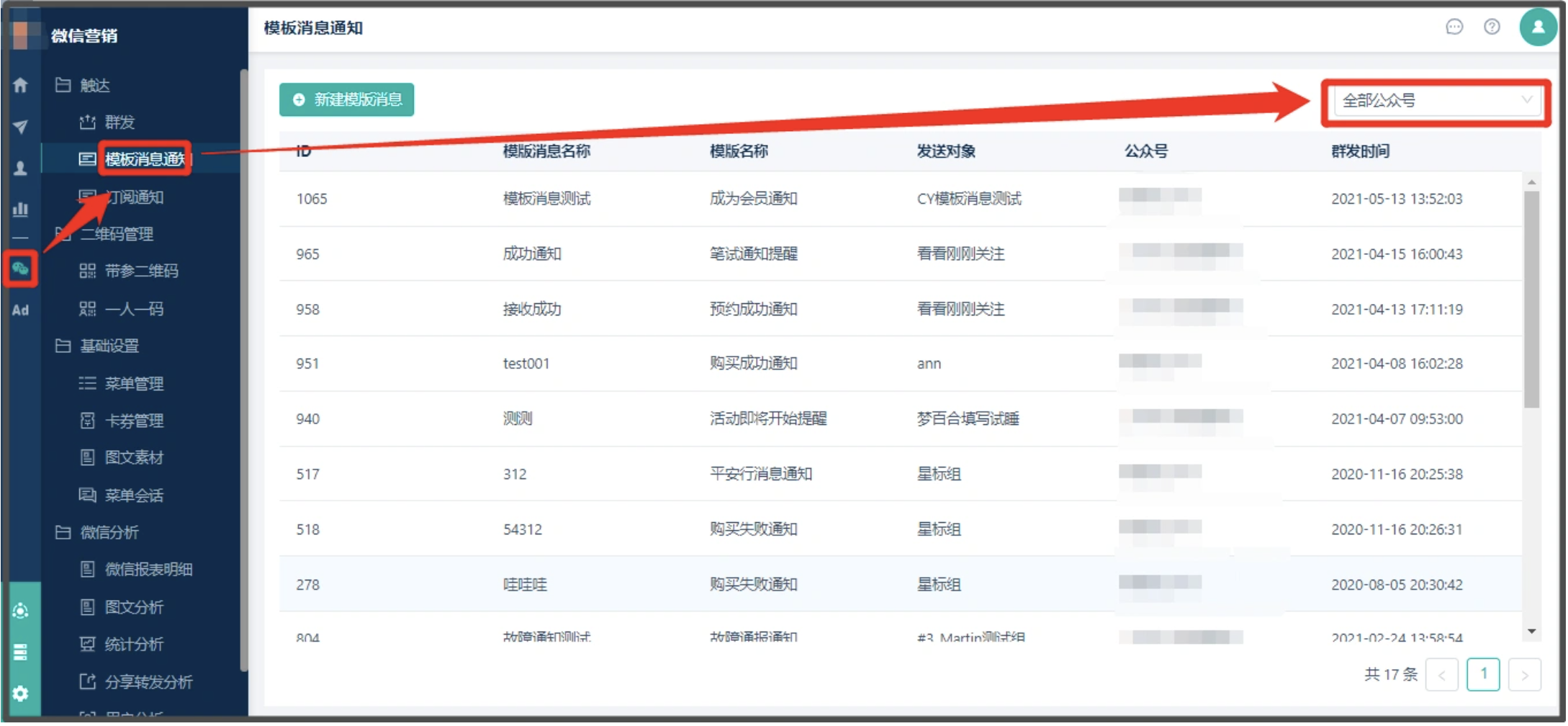Open 卡券管理 menu item
Image resolution: width=1568 pixels, height=726 pixels.
click(x=135, y=421)
